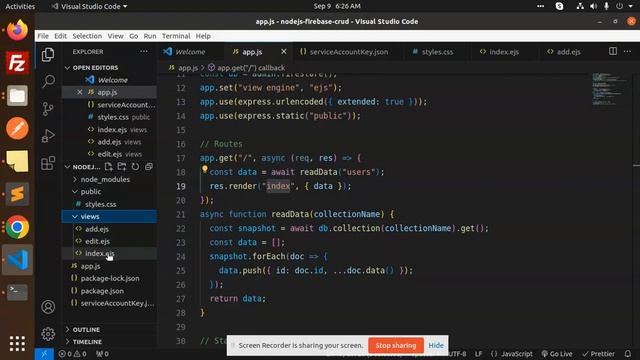Collapse the public folder

point(91,191)
